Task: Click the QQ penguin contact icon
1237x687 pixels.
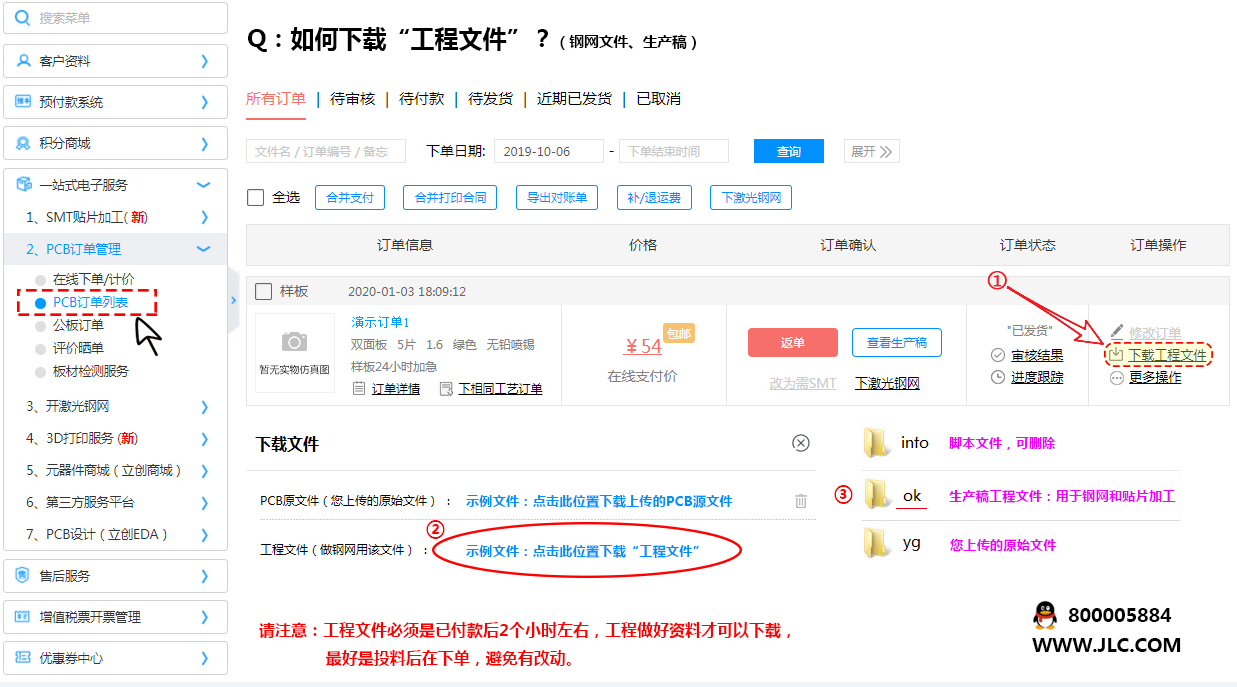Action: tap(1044, 615)
